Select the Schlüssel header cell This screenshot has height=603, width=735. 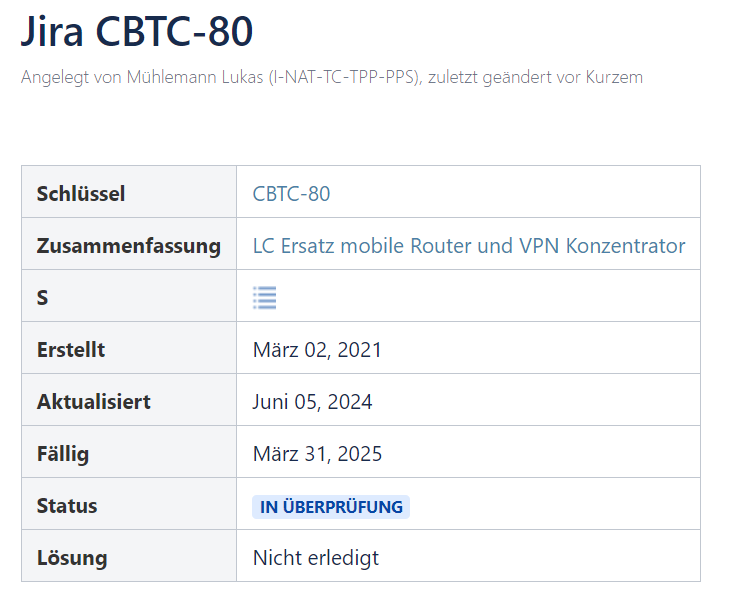(x=129, y=192)
